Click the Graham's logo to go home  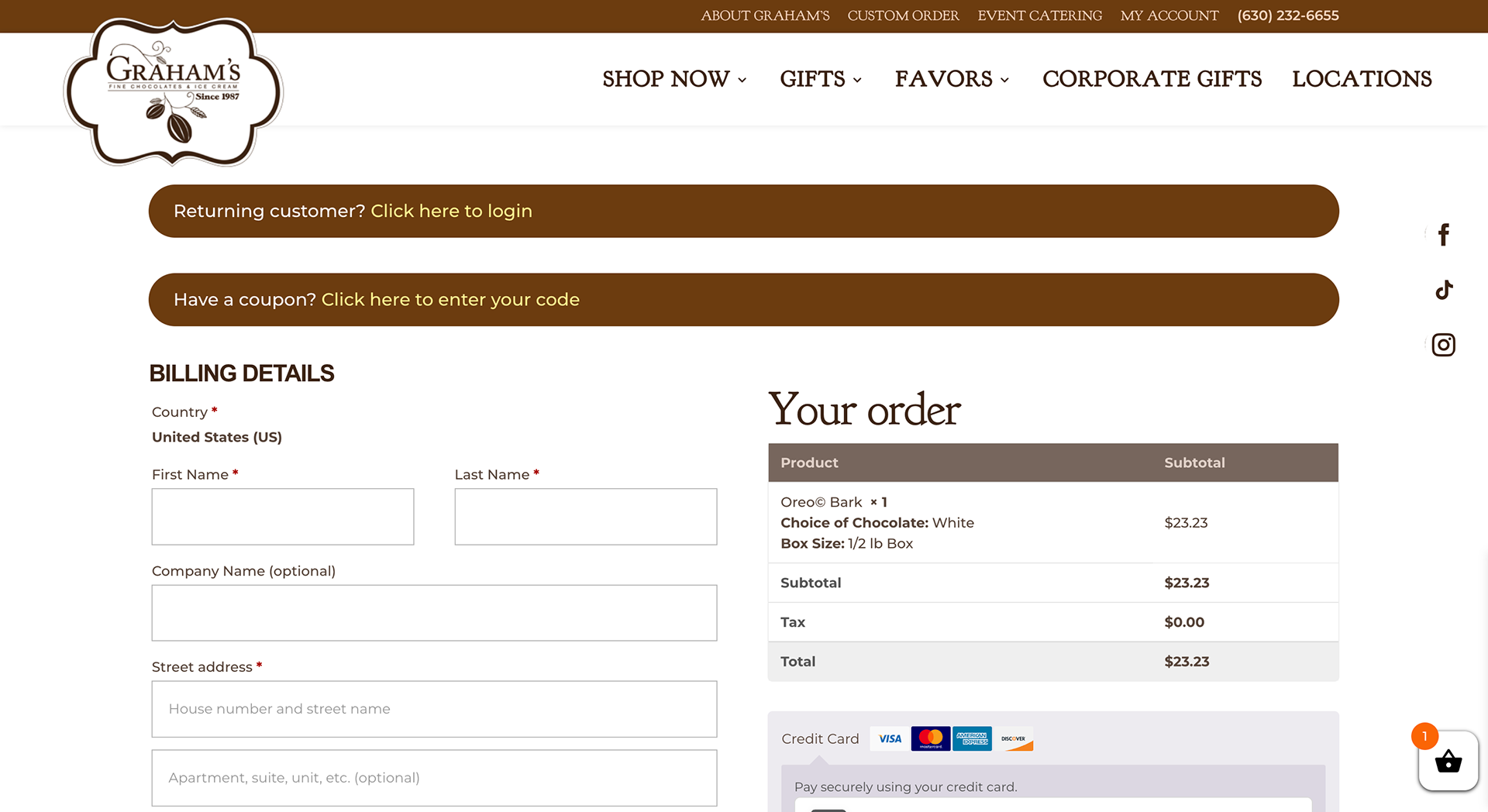(174, 91)
